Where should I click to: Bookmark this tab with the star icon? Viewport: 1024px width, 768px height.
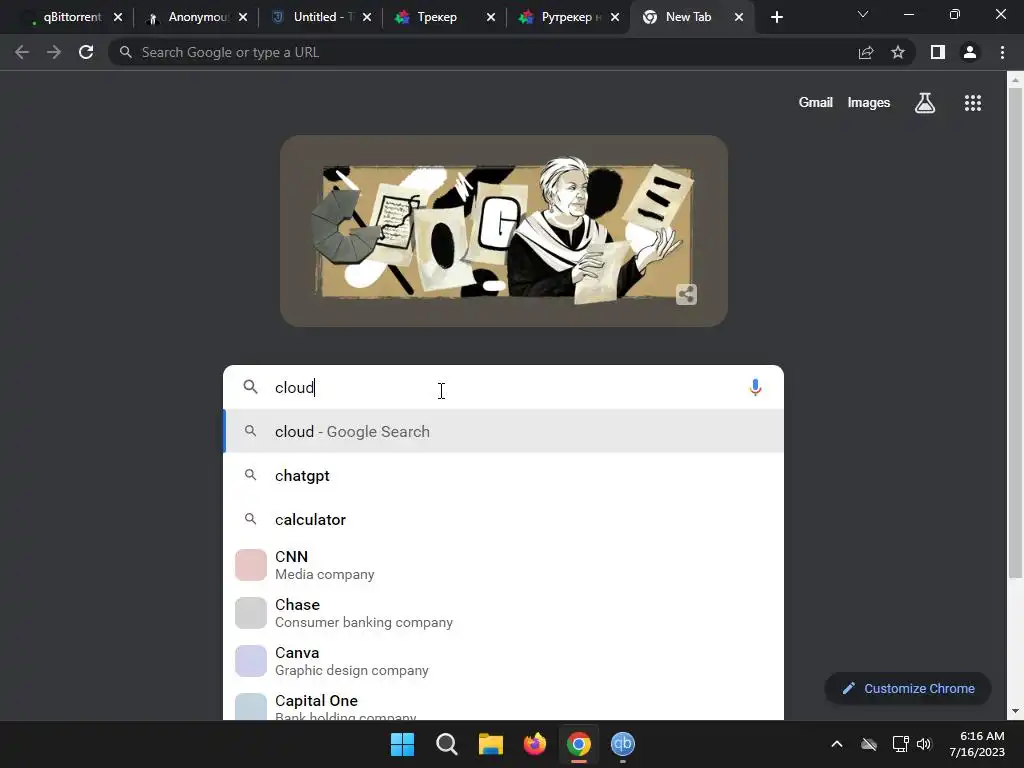coord(898,52)
